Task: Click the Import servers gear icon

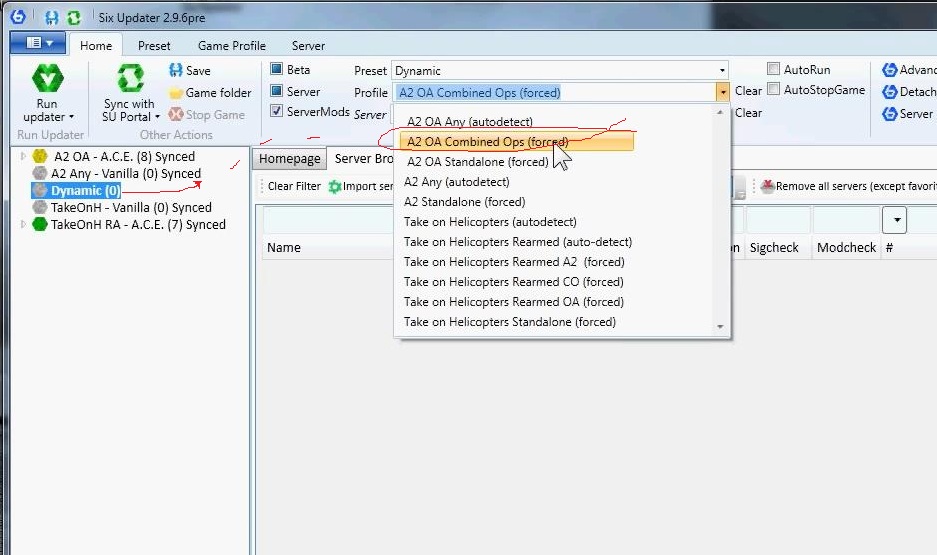Action: pyautogui.click(x=335, y=186)
